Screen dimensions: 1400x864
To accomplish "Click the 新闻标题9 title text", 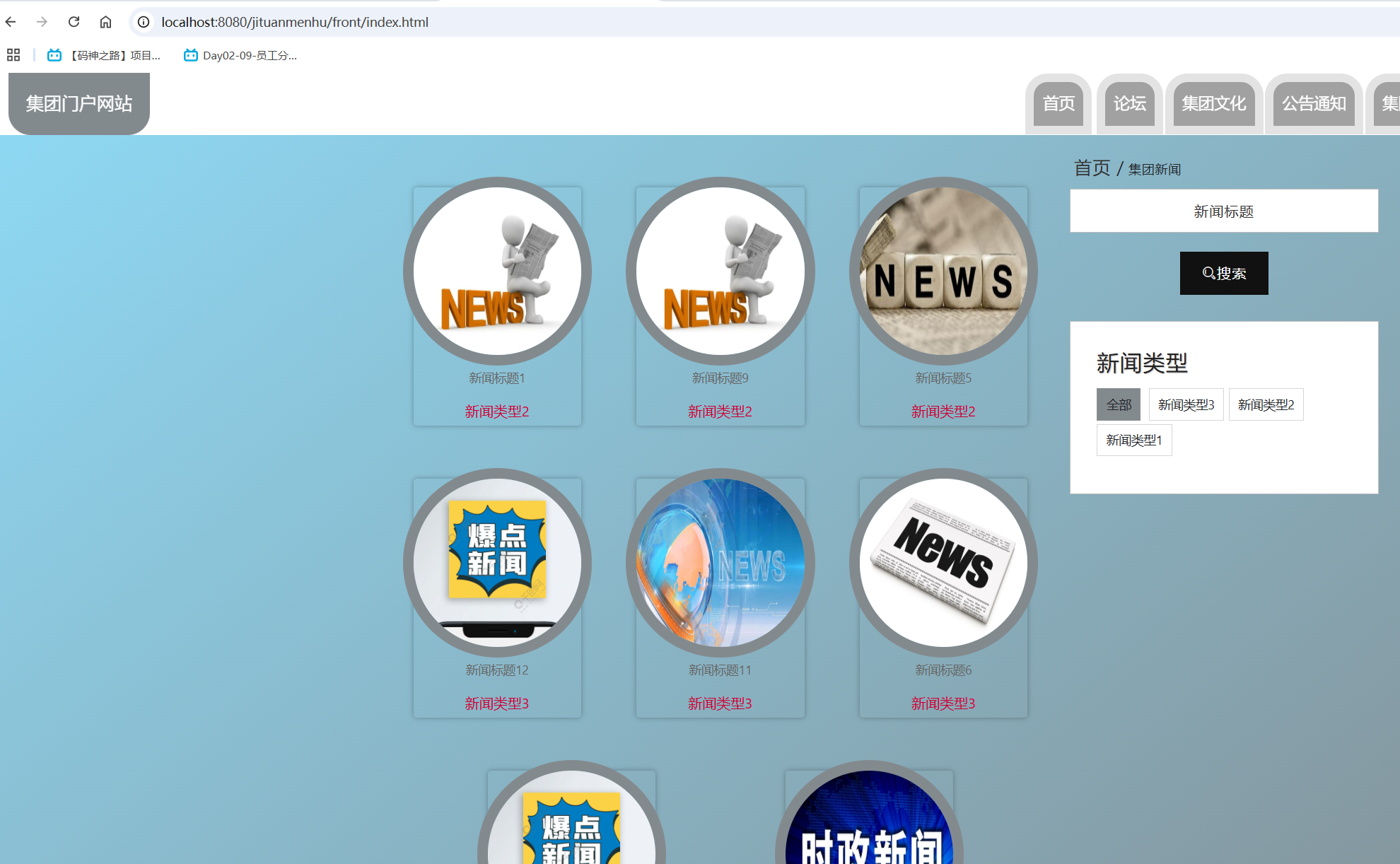I will pos(720,378).
